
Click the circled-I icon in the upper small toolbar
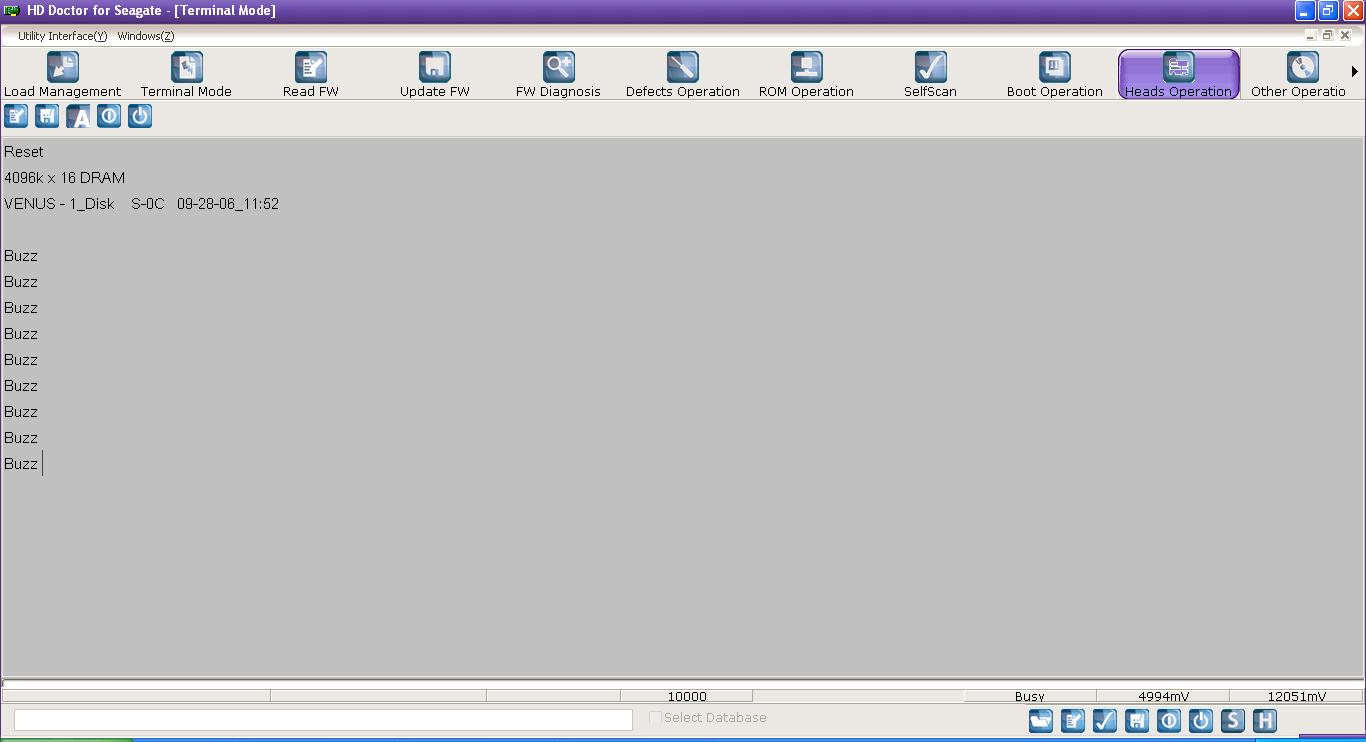(109, 116)
